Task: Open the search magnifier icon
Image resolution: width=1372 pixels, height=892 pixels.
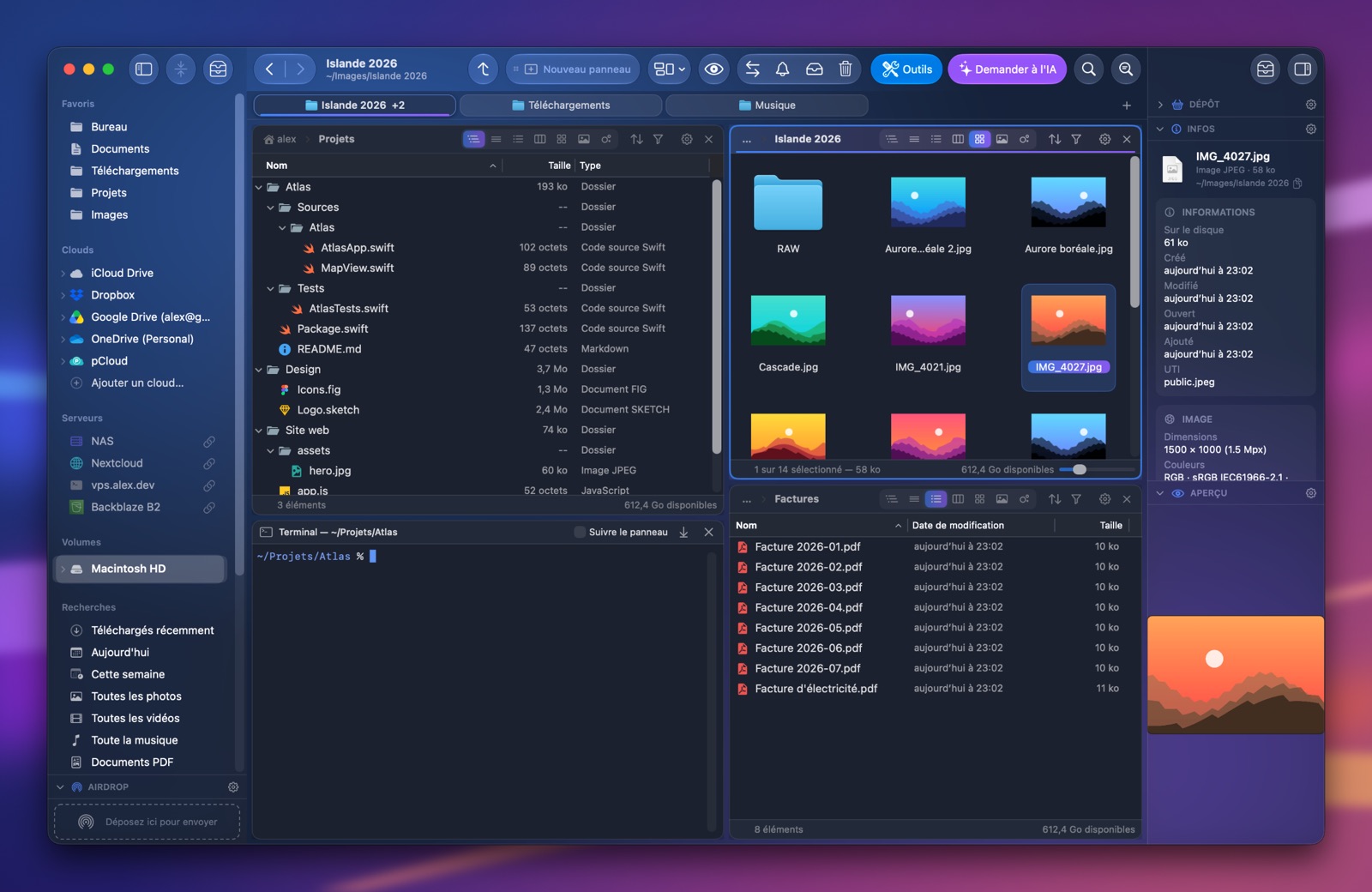Action: point(1088,69)
